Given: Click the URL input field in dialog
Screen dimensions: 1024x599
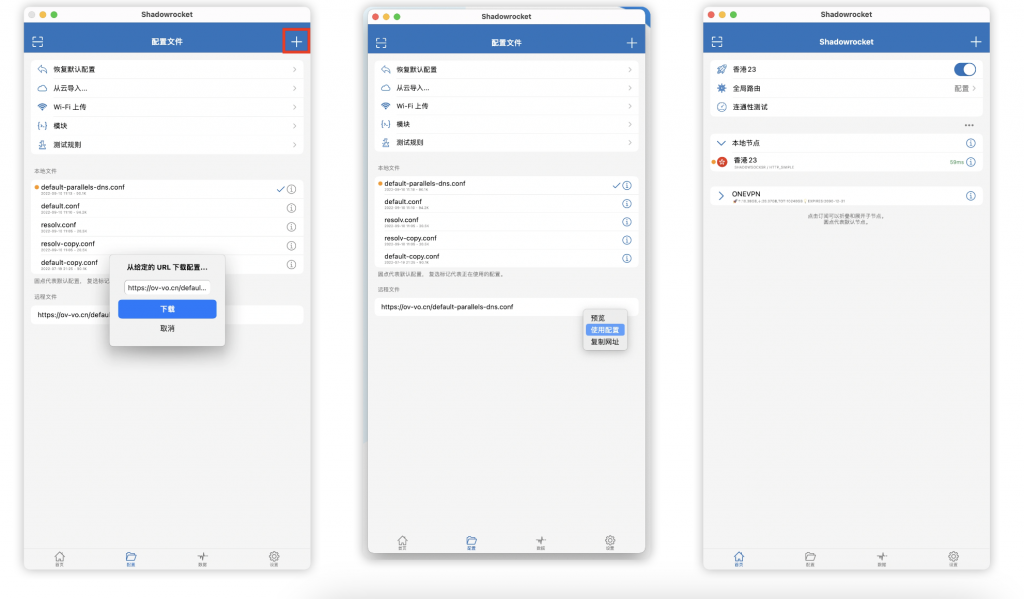Looking at the screenshot, I should tap(167, 287).
